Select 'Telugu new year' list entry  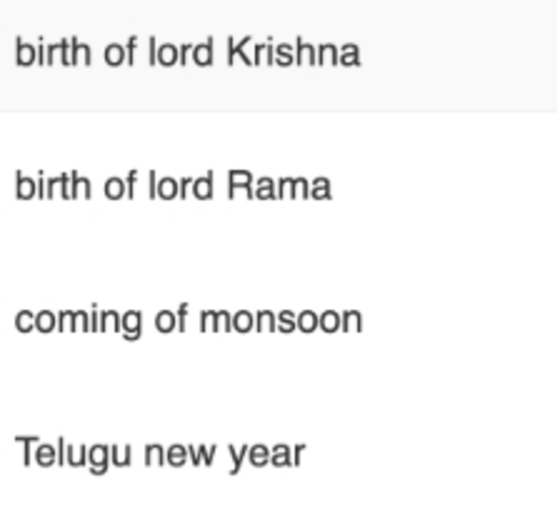click(278, 454)
